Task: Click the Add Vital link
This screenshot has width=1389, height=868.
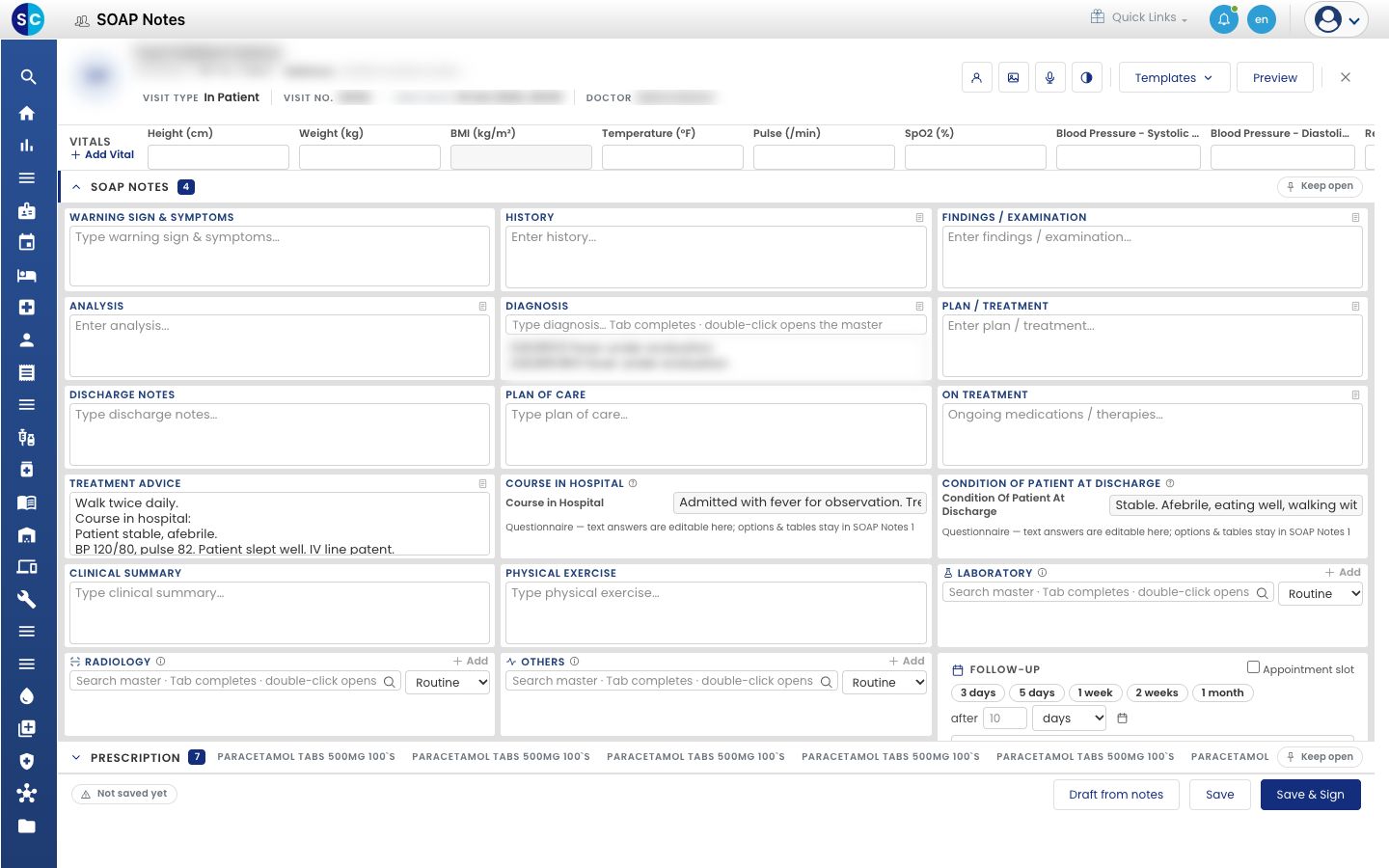Action: click(103, 155)
